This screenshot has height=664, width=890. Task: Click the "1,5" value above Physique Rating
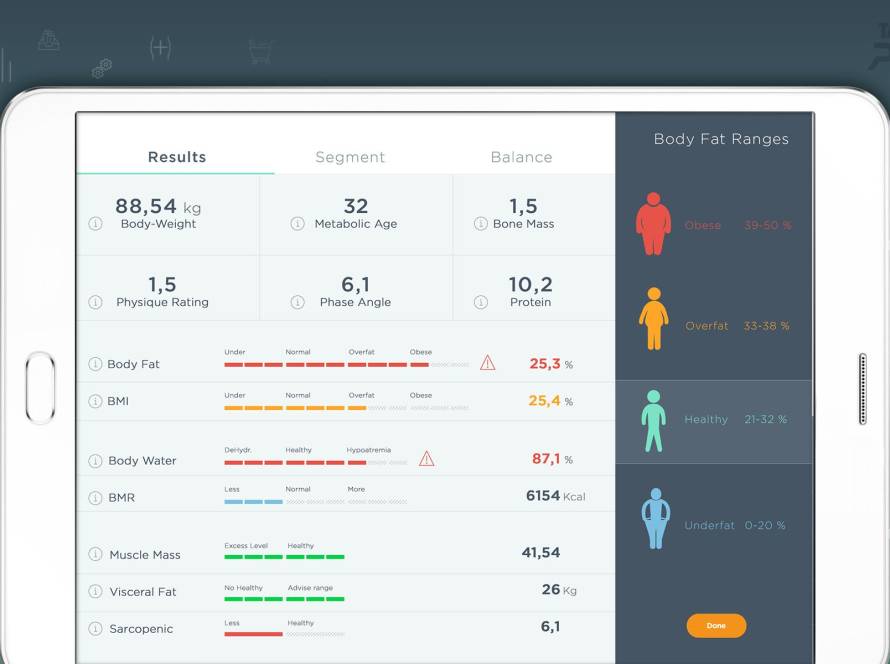tap(162, 284)
